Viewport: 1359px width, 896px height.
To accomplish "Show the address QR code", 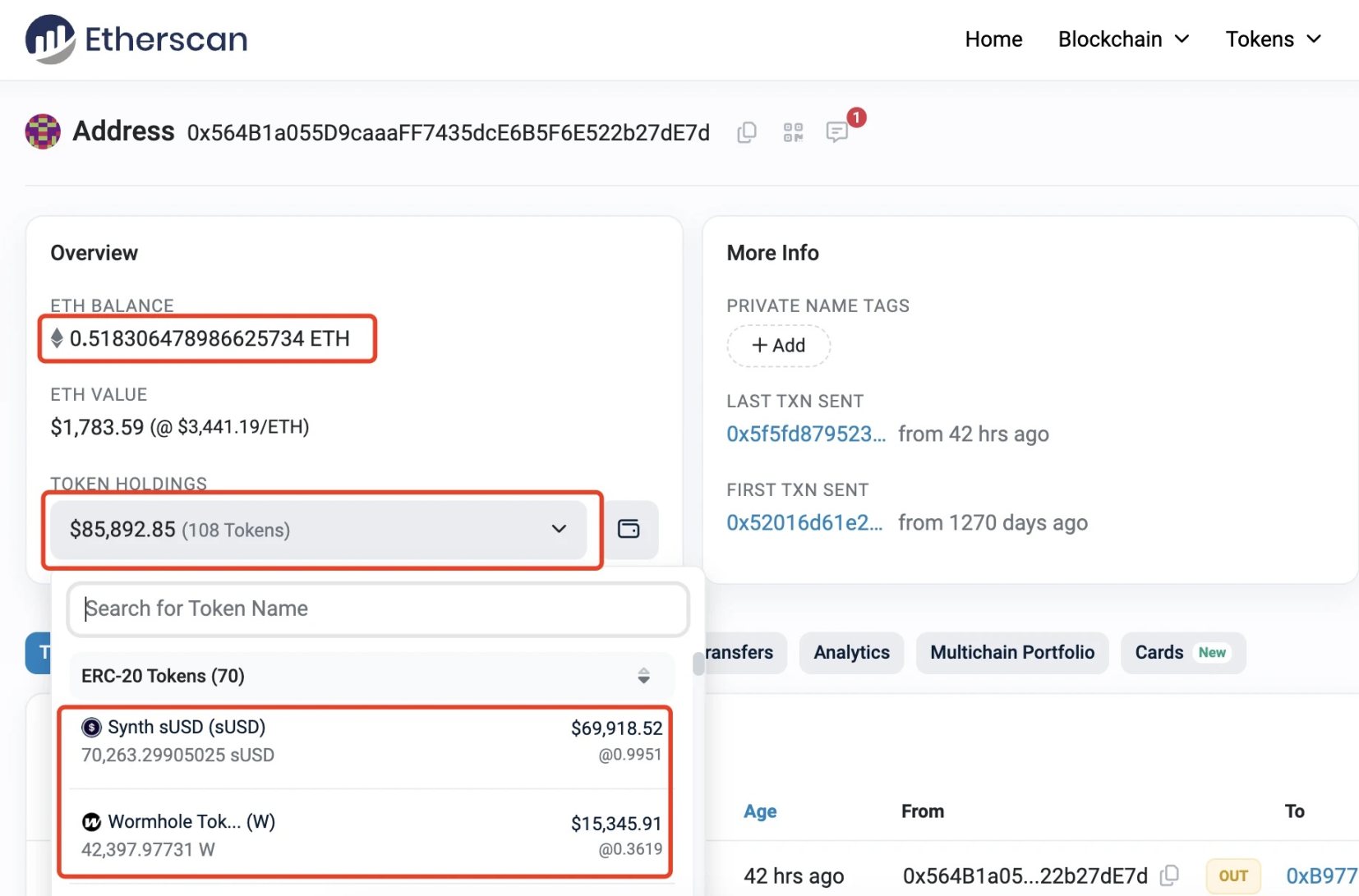I will coord(792,132).
